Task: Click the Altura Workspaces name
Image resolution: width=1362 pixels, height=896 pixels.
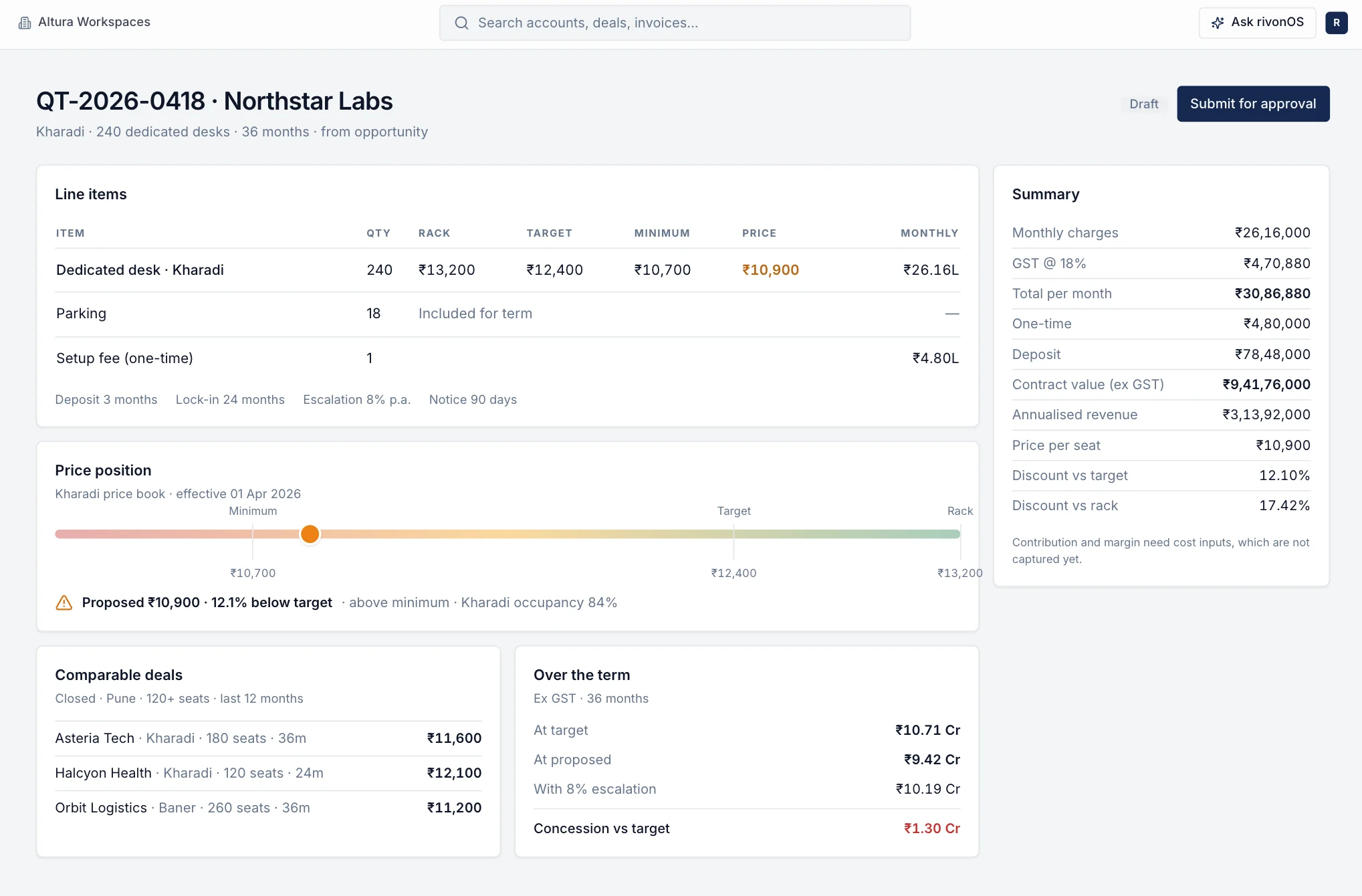Action: pos(94,22)
